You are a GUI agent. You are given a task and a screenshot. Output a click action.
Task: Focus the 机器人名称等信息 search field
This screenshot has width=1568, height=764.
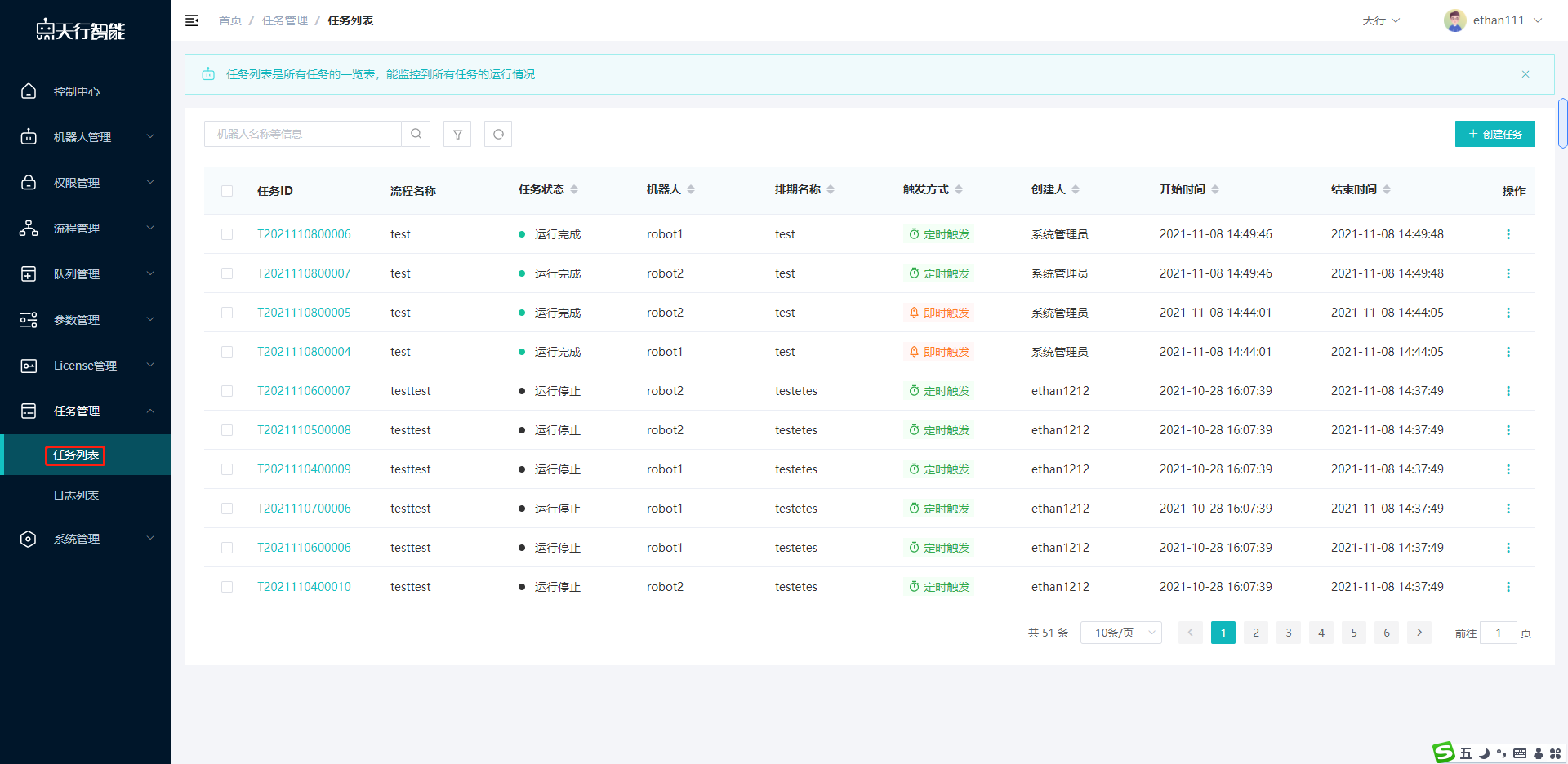pyautogui.click(x=302, y=134)
